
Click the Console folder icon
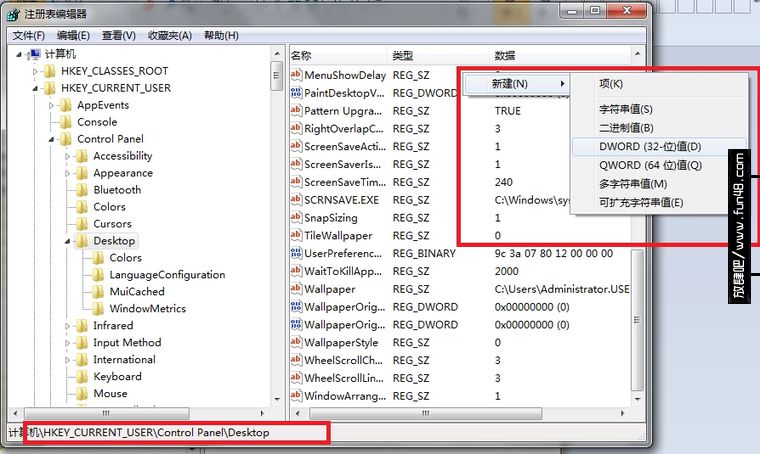click(66, 123)
